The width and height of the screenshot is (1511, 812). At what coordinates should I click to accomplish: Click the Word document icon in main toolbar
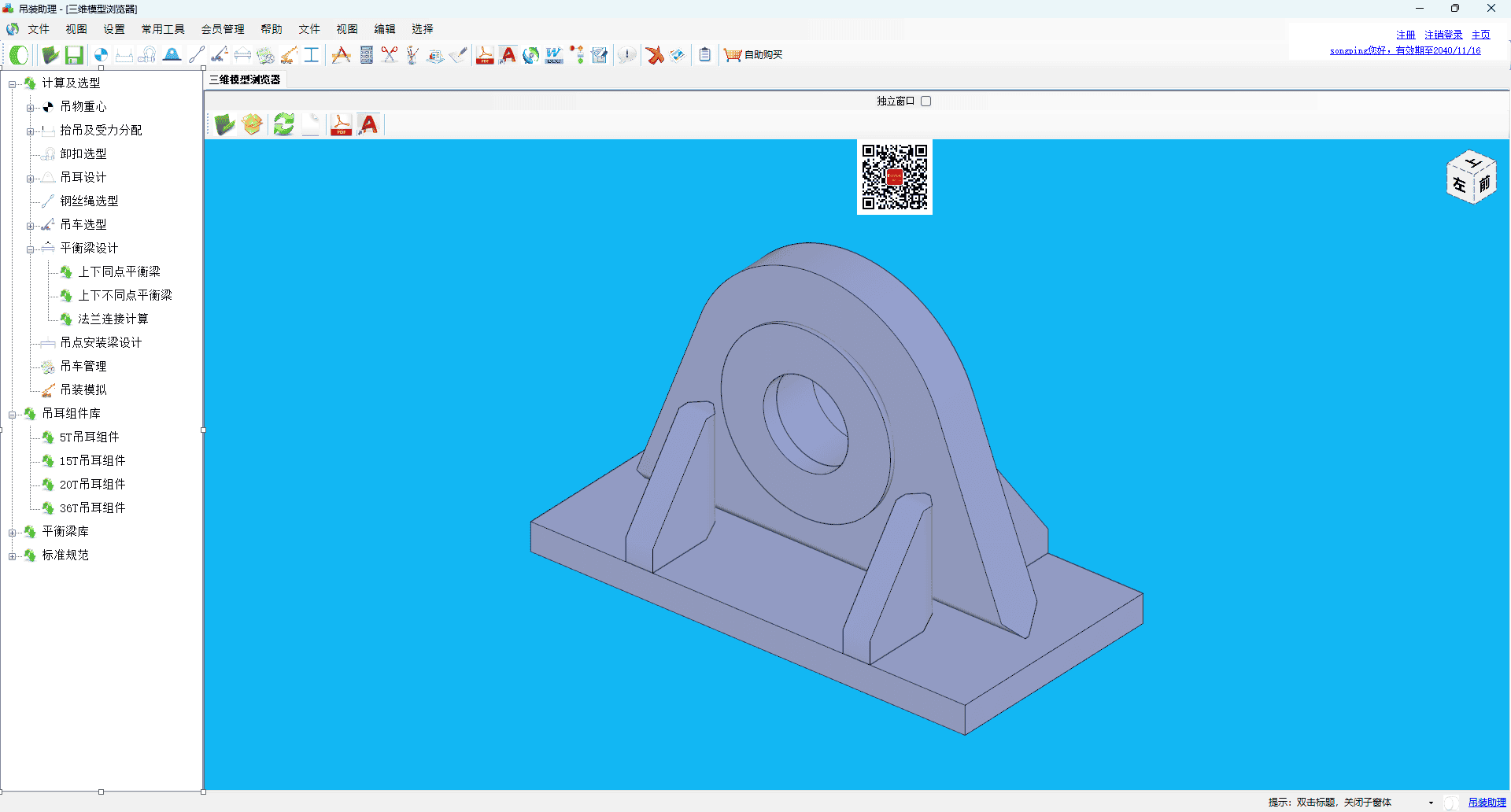click(x=554, y=55)
